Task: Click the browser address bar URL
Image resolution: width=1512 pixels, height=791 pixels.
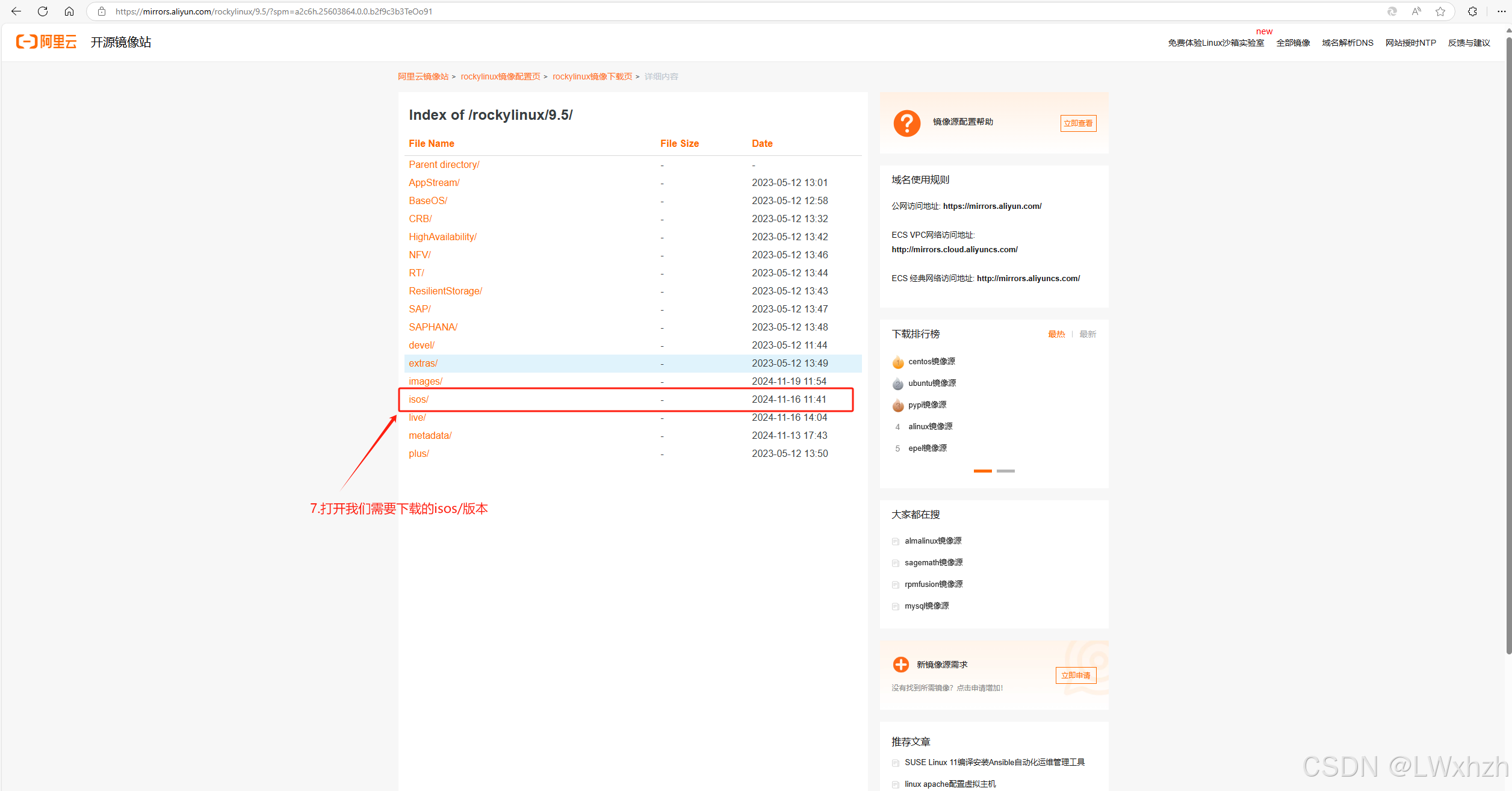Action: (x=274, y=11)
